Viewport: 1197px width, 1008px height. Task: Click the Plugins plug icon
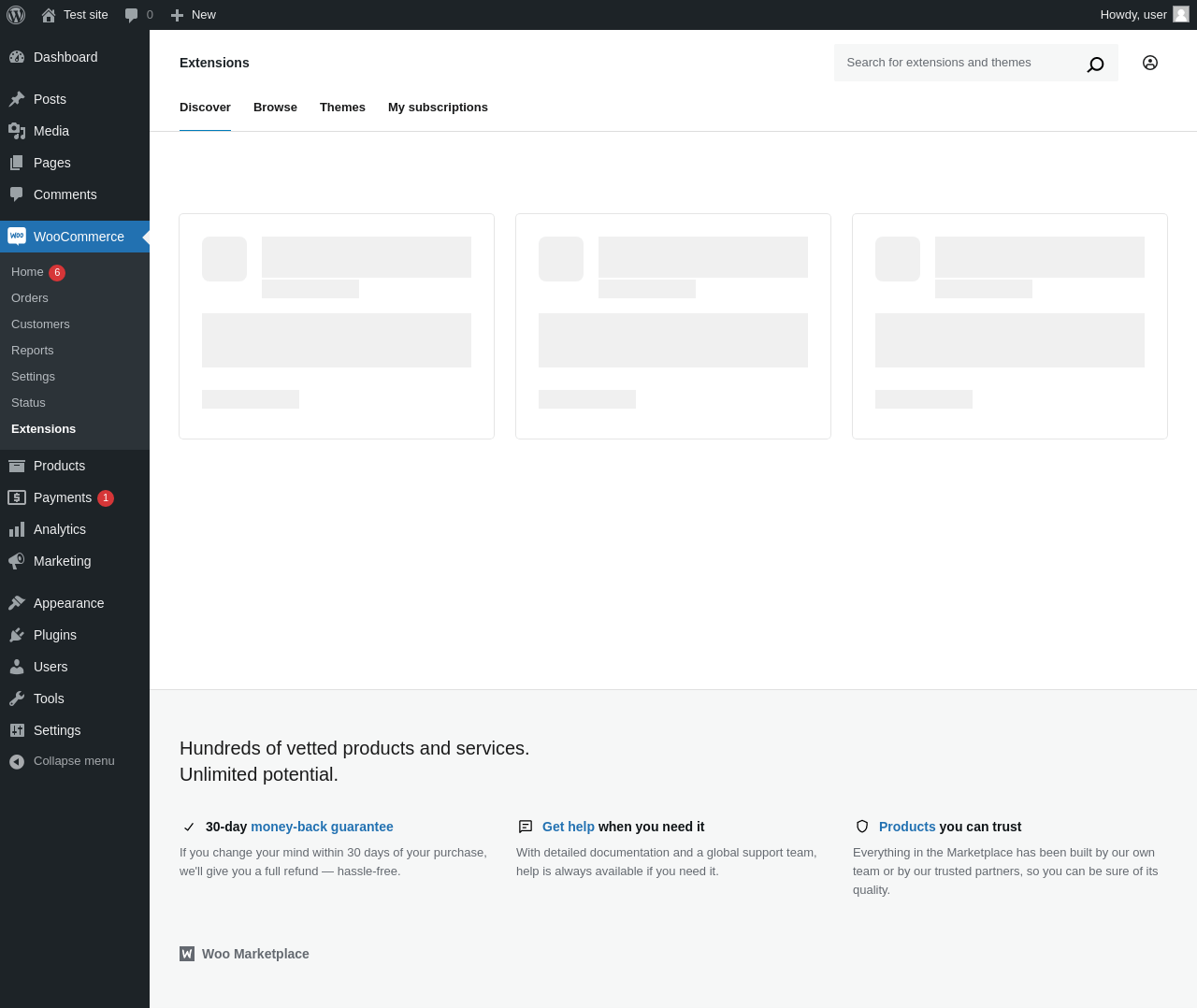(17, 635)
